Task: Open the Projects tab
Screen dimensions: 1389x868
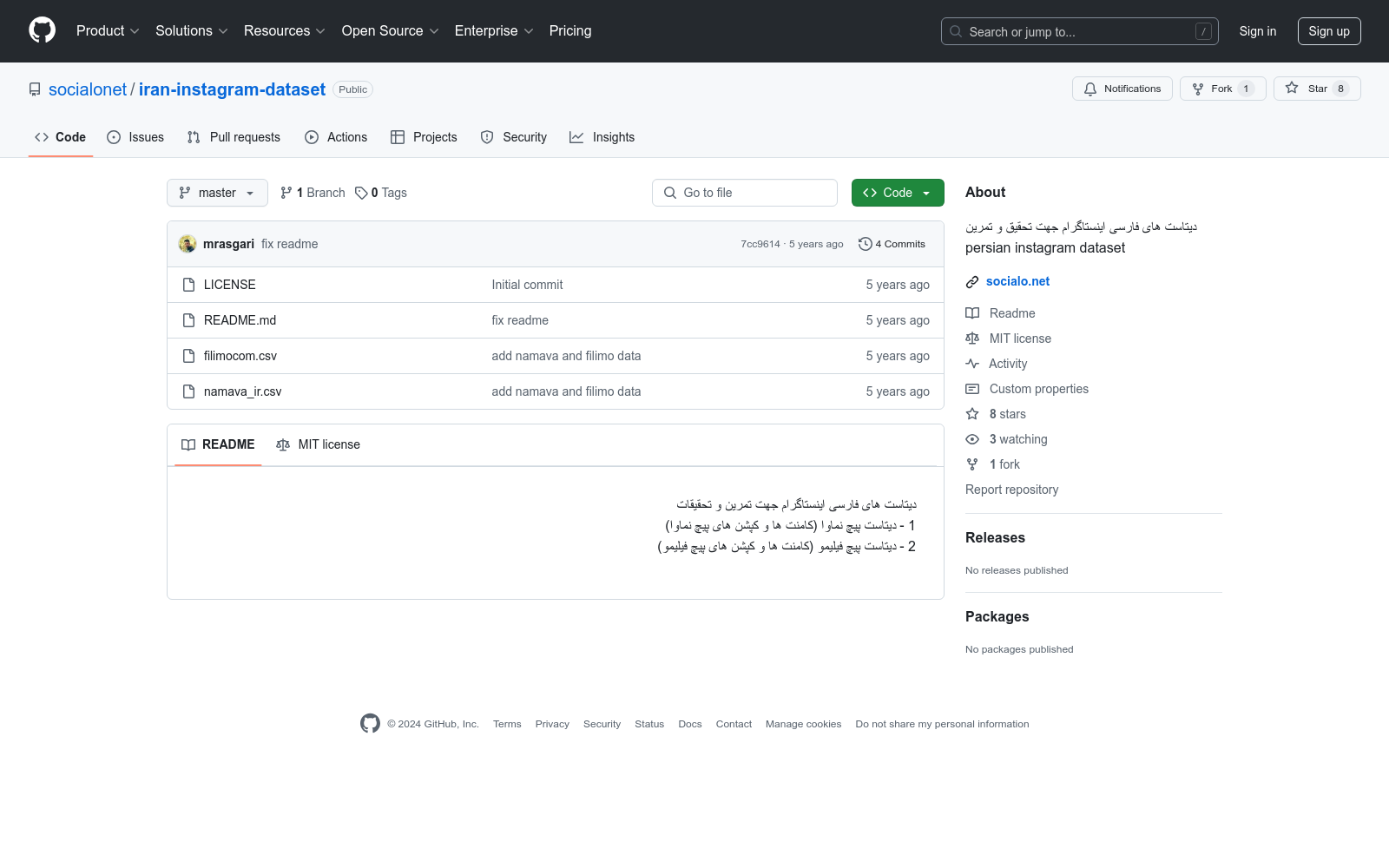Action: pyautogui.click(x=424, y=137)
